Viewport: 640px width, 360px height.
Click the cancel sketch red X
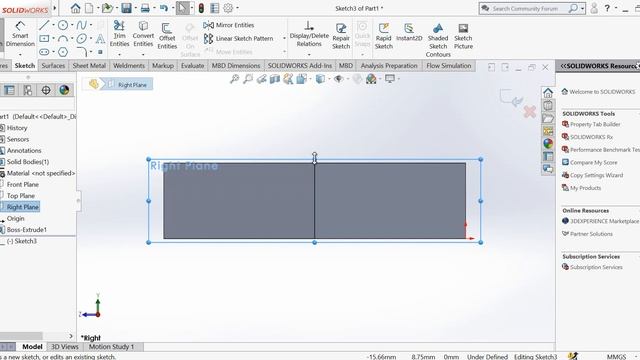point(529,111)
